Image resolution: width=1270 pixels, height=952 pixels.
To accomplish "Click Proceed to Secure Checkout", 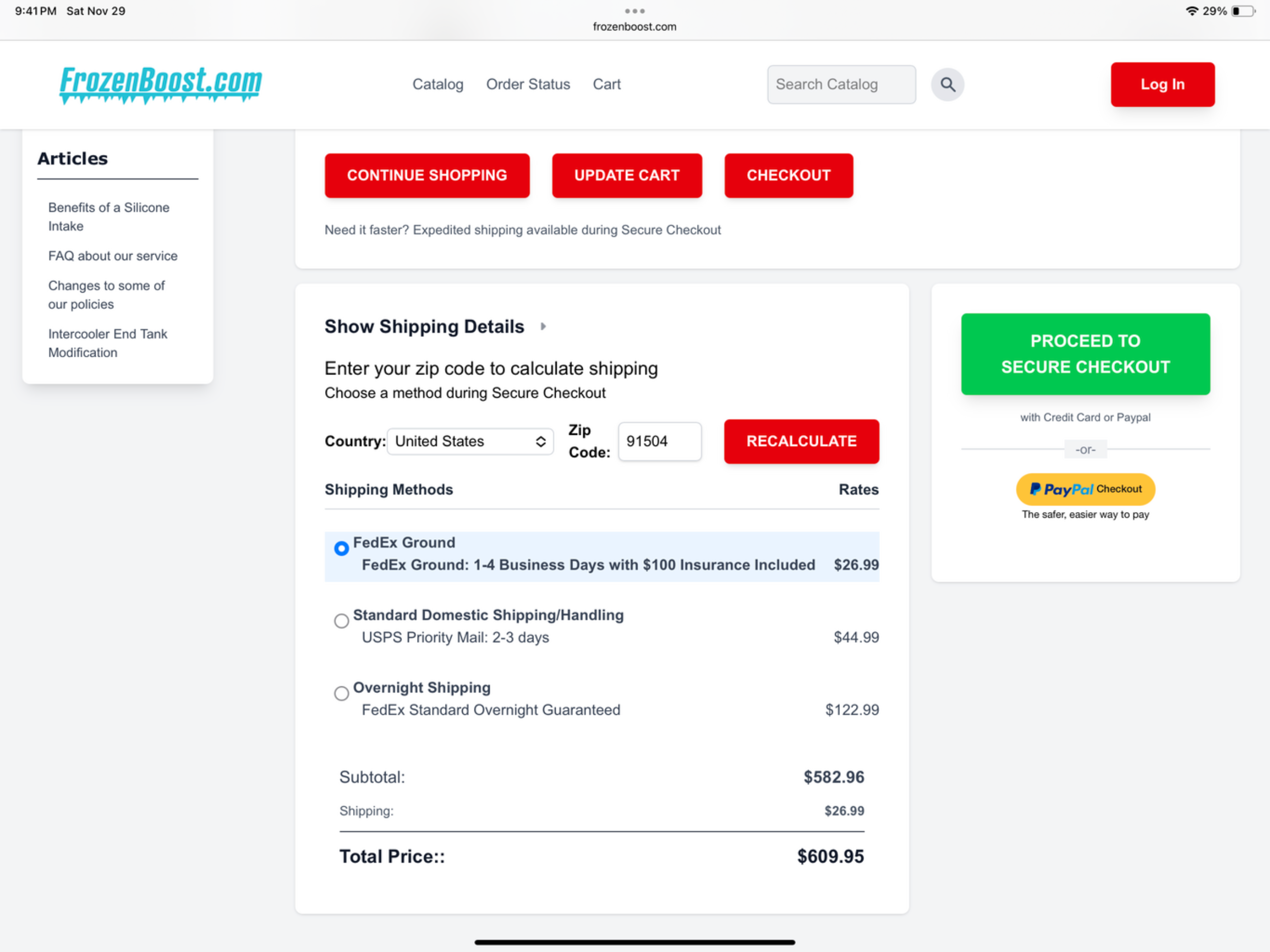I will tap(1085, 354).
